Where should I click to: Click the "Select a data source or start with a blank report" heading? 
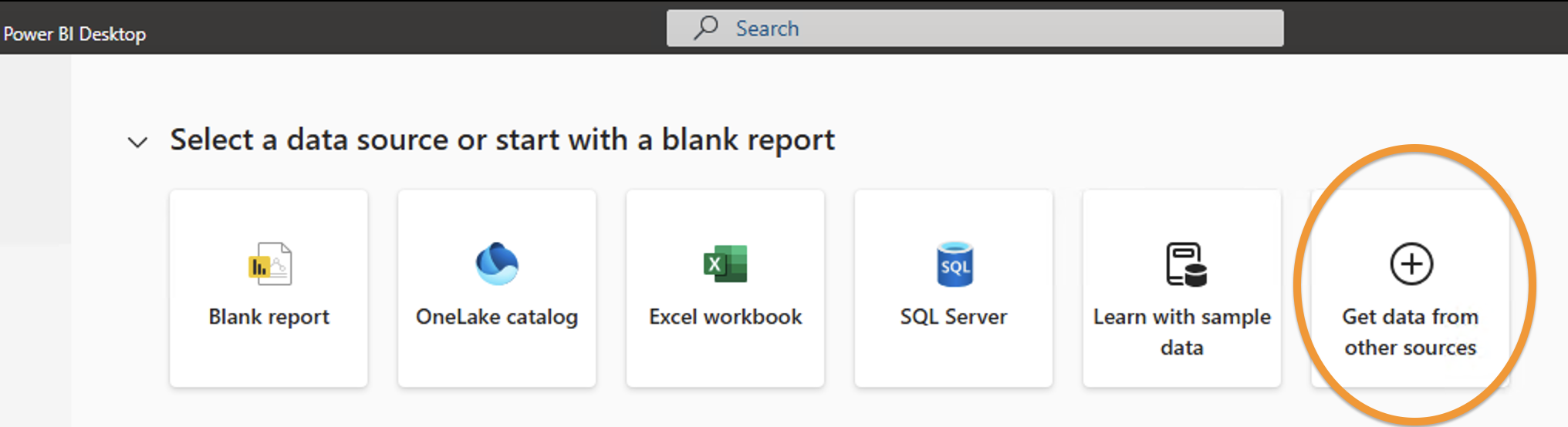tap(502, 140)
